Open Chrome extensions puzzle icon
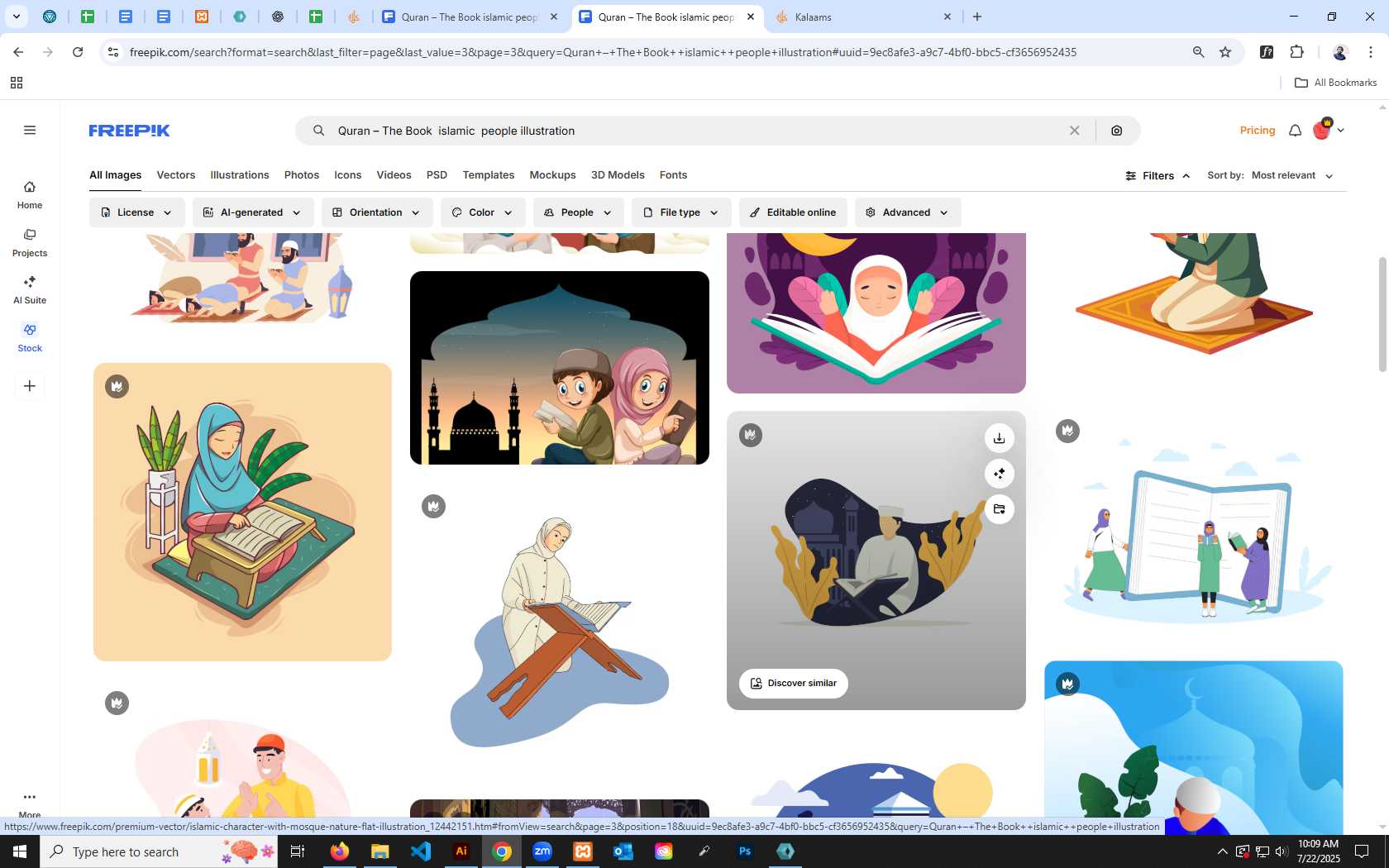This screenshot has height=868, width=1389. (1296, 52)
